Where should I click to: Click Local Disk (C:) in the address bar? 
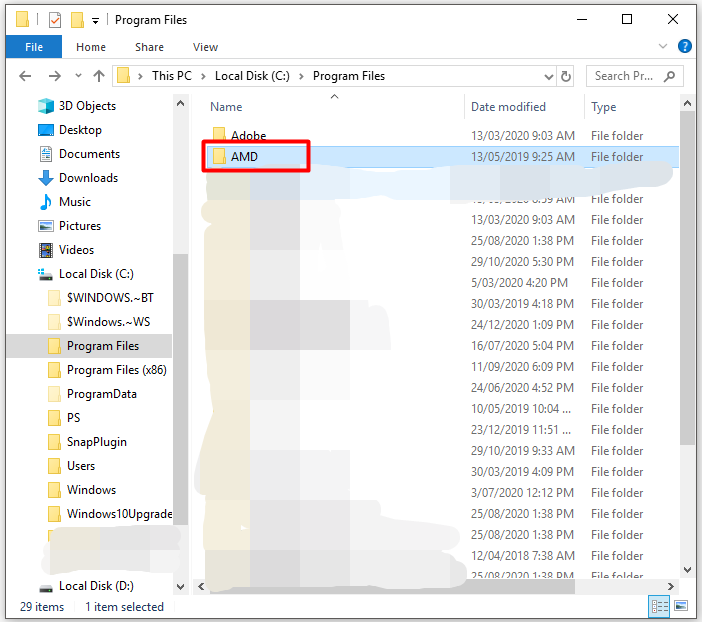252,76
